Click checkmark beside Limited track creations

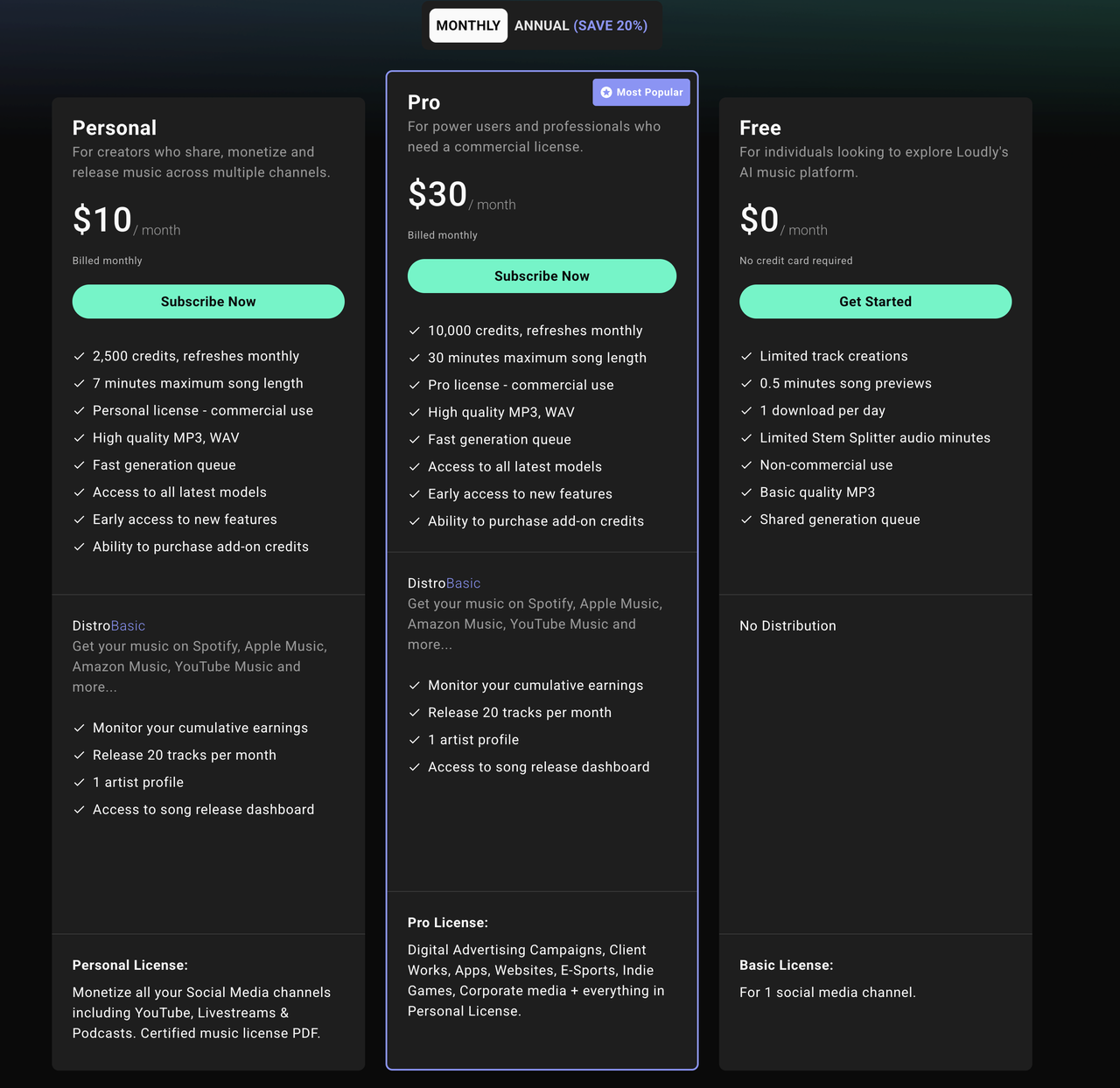(x=746, y=356)
